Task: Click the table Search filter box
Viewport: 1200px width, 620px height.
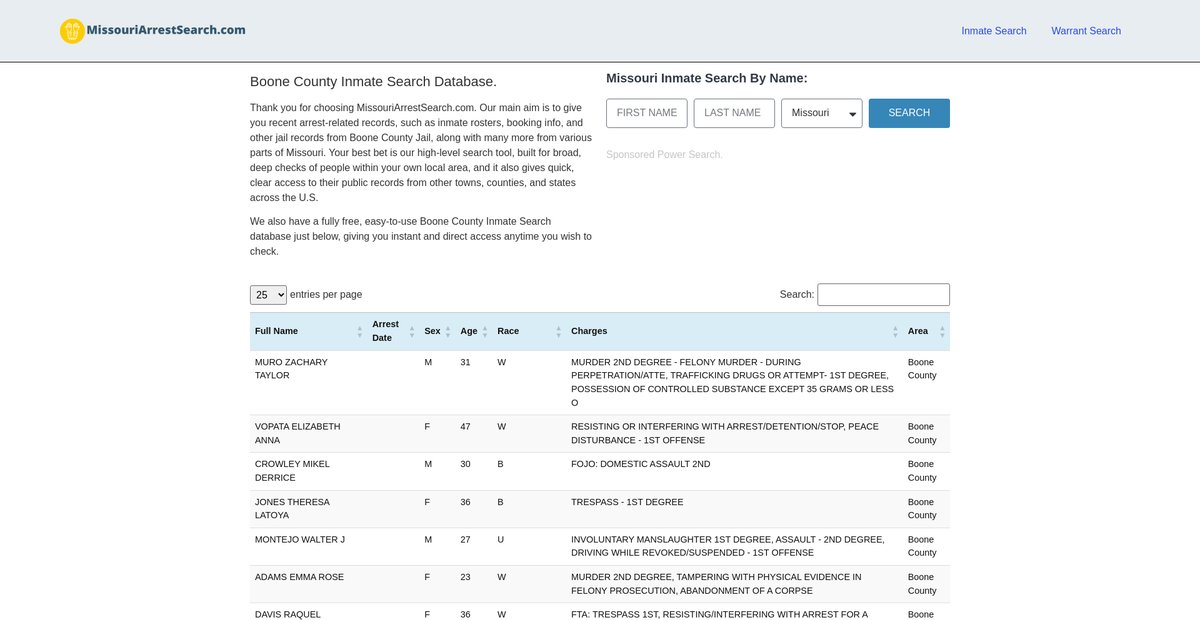Action: pos(883,295)
